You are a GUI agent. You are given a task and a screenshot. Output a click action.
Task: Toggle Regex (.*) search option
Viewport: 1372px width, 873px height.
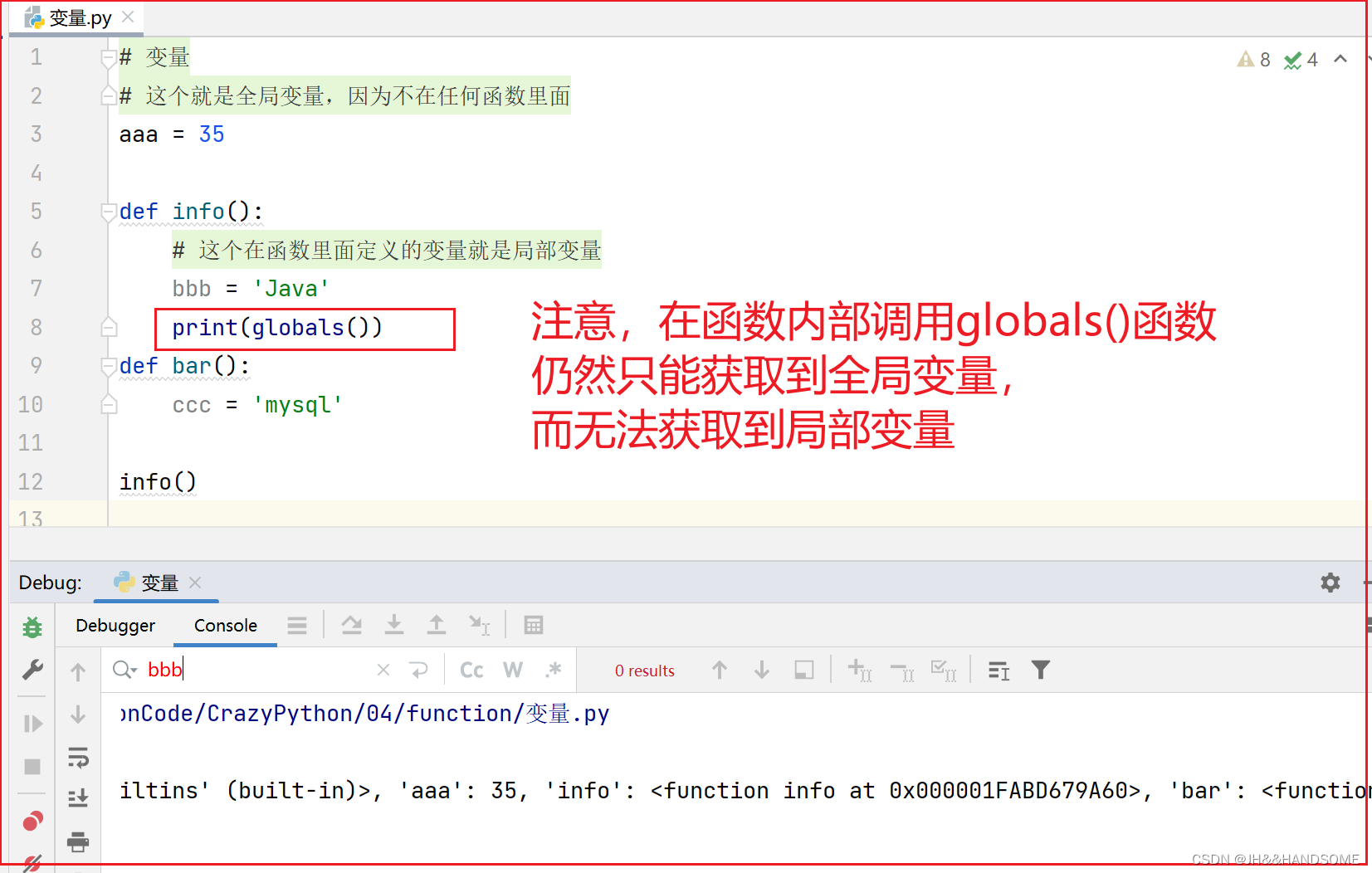click(x=554, y=670)
